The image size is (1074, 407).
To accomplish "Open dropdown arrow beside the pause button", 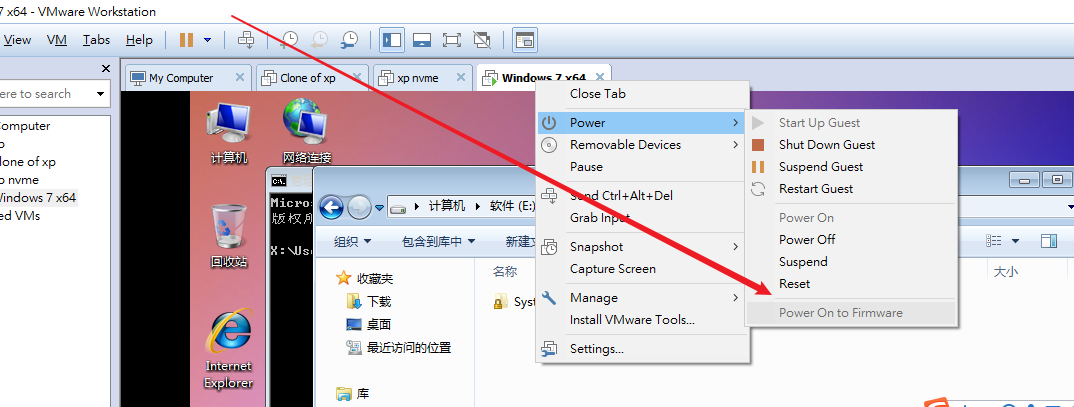I will [x=208, y=40].
